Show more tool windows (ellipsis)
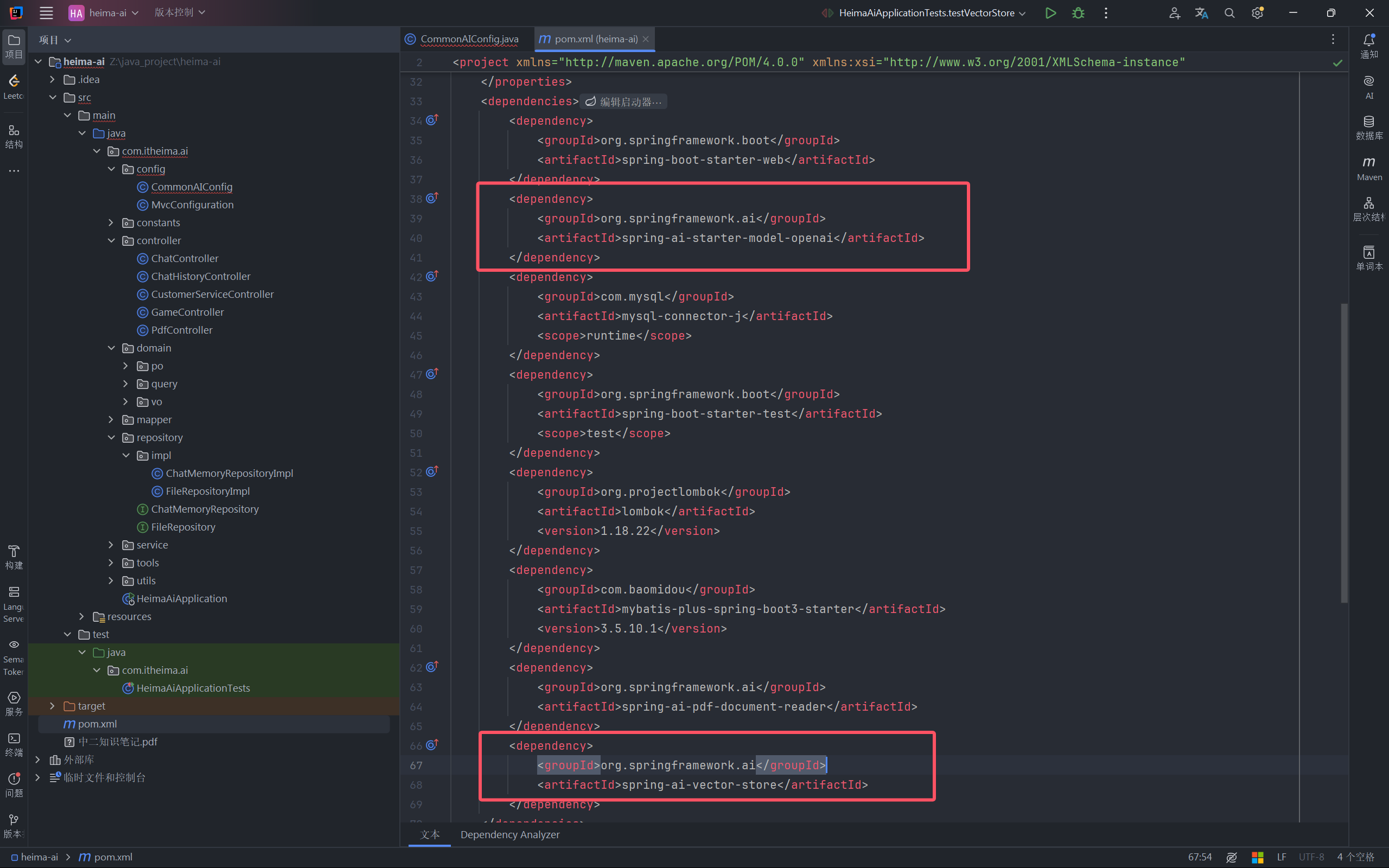Viewport: 1389px width, 868px height. click(14, 171)
